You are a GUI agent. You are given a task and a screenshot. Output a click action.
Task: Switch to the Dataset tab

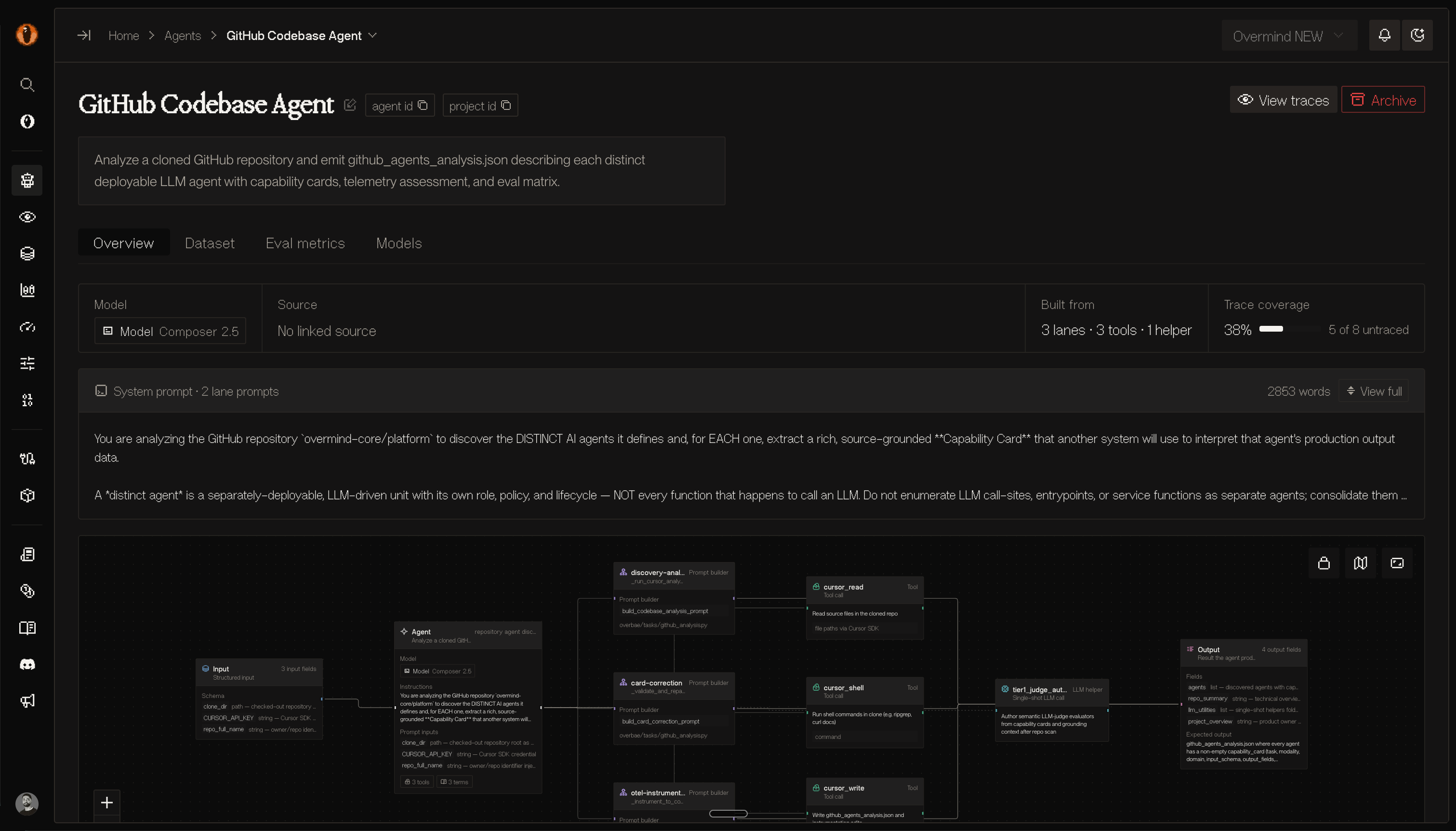click(x=210, y=242)
